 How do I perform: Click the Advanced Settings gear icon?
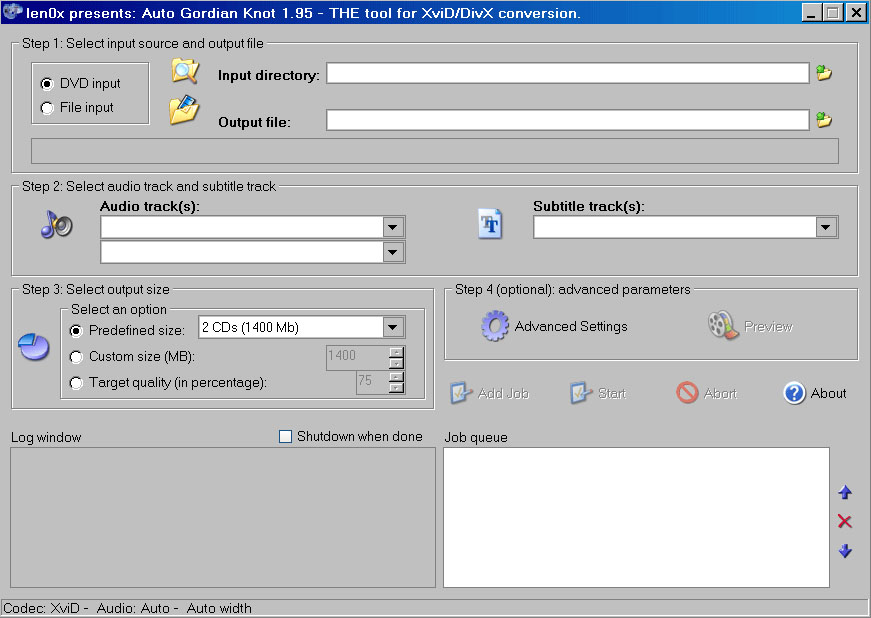(494, 326)
